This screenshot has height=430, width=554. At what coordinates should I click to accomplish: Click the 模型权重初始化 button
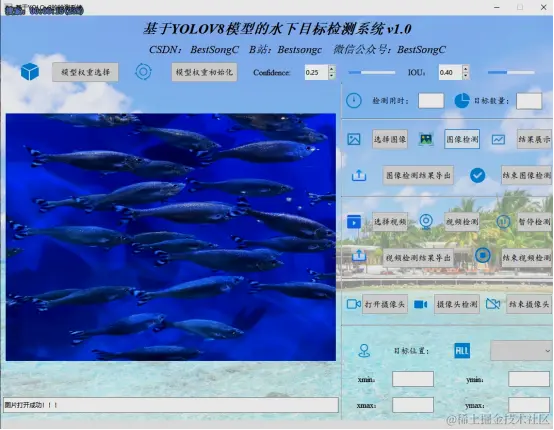tap(204, 72)
